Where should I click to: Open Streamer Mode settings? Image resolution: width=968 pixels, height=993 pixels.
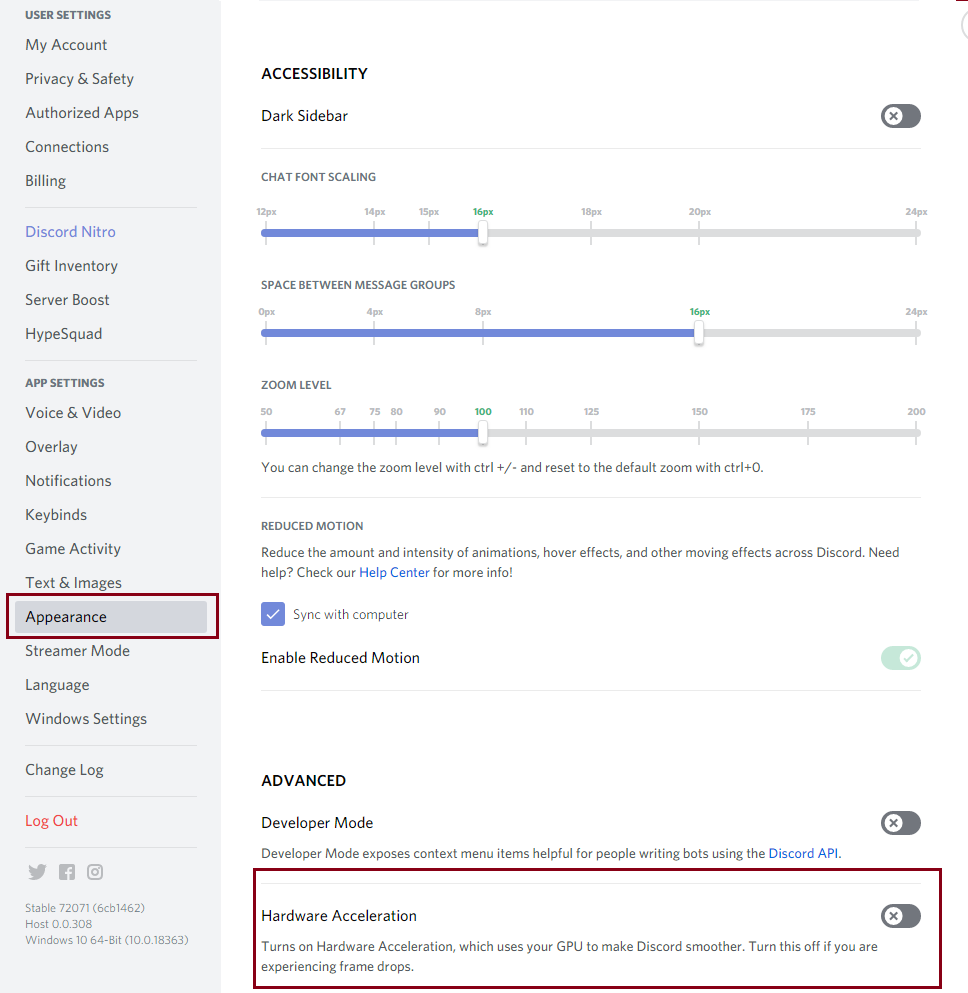(x=77, y=651)
